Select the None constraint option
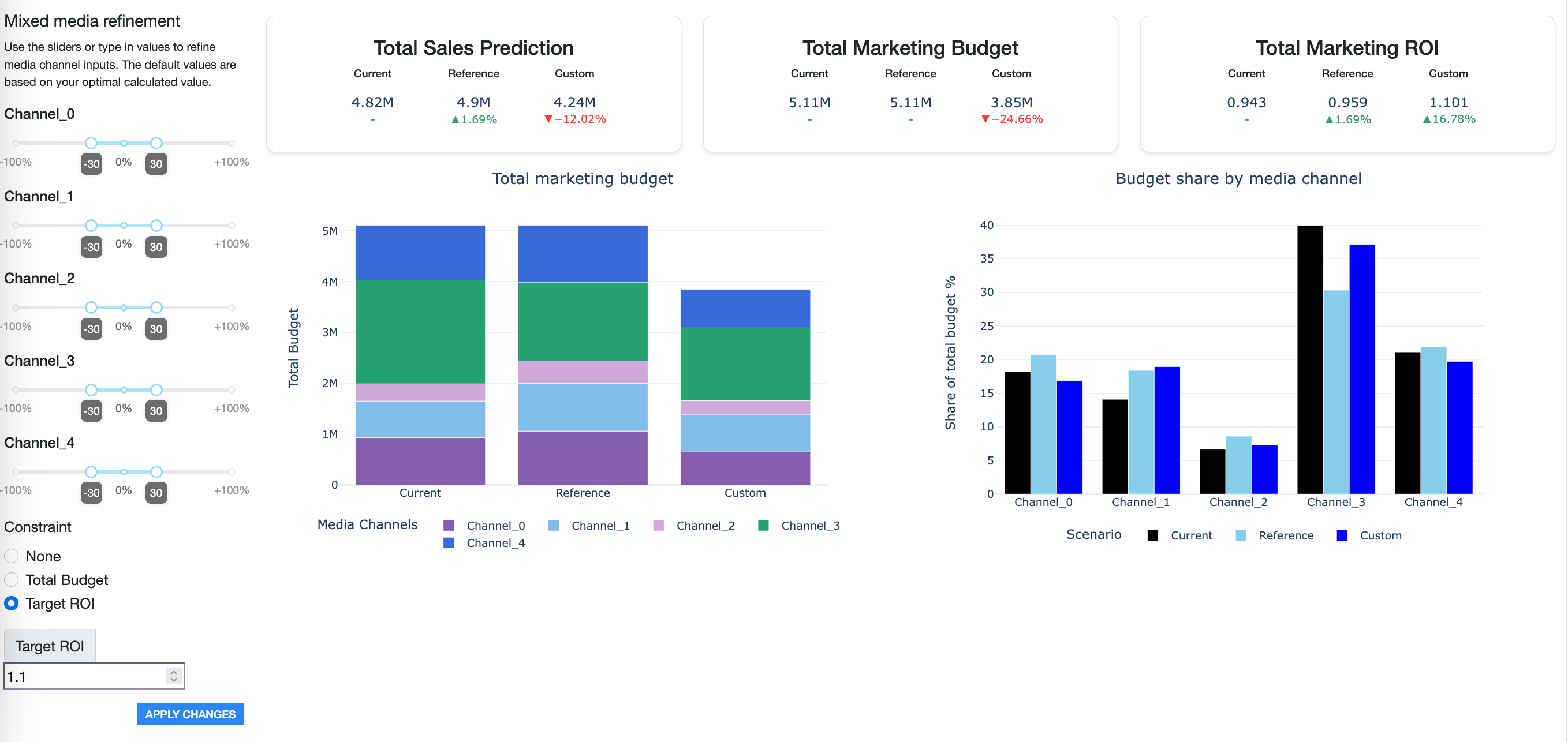Screen dimensions: 1568x742 point(11,555)
